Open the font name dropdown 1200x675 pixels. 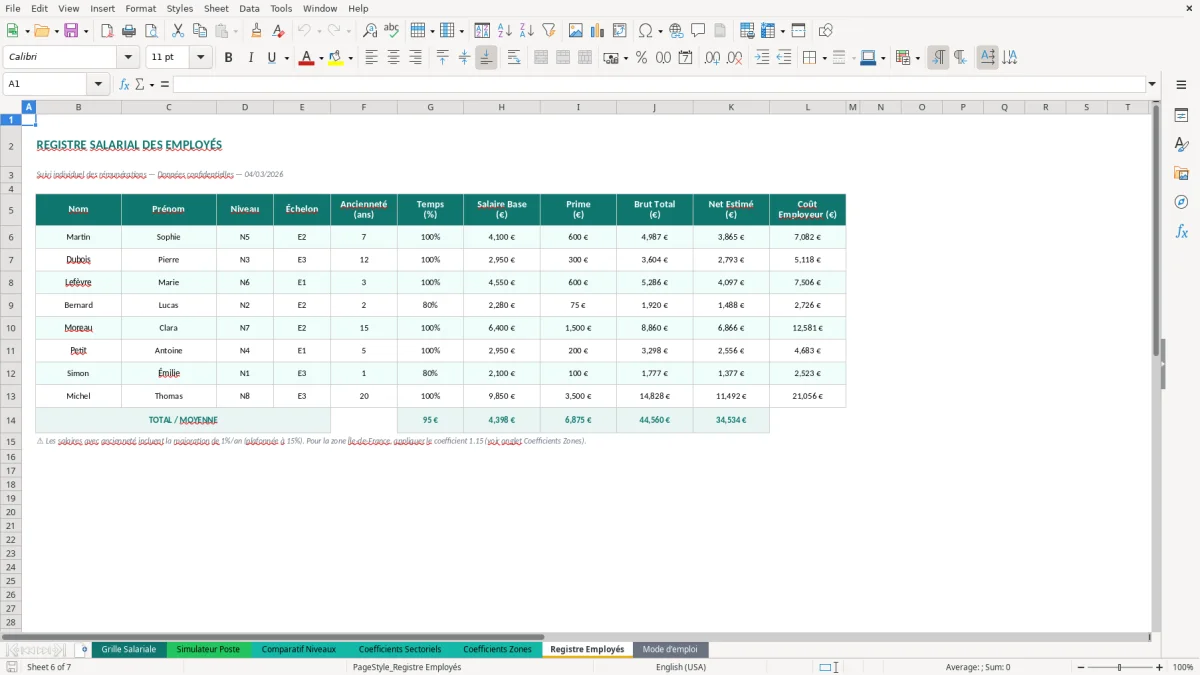tap(129, 58)
